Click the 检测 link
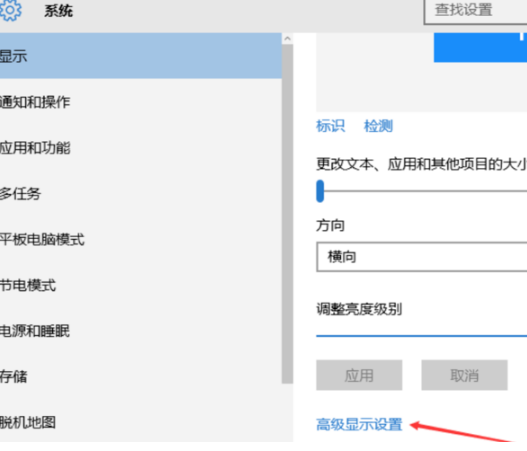The width and height of the screenshot is (527, 451). pyautogui.click(x=378, y=126)
